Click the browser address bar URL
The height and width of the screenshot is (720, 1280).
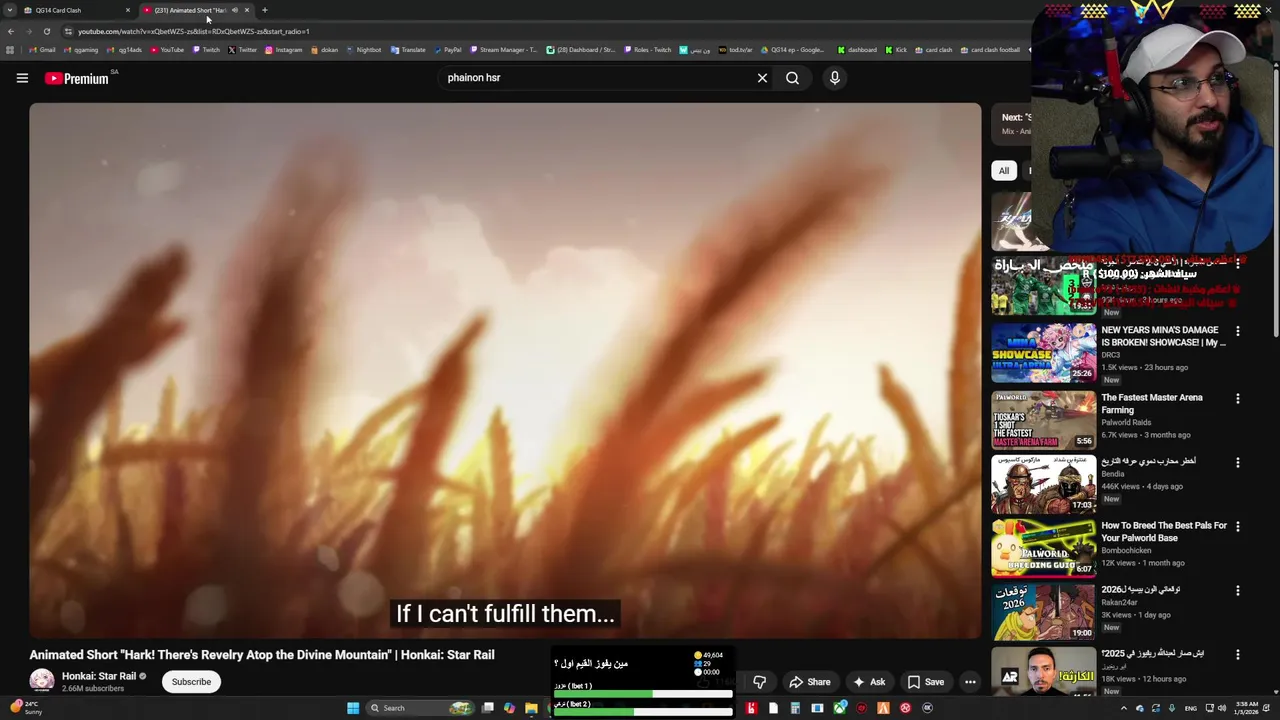click(194, 31)
